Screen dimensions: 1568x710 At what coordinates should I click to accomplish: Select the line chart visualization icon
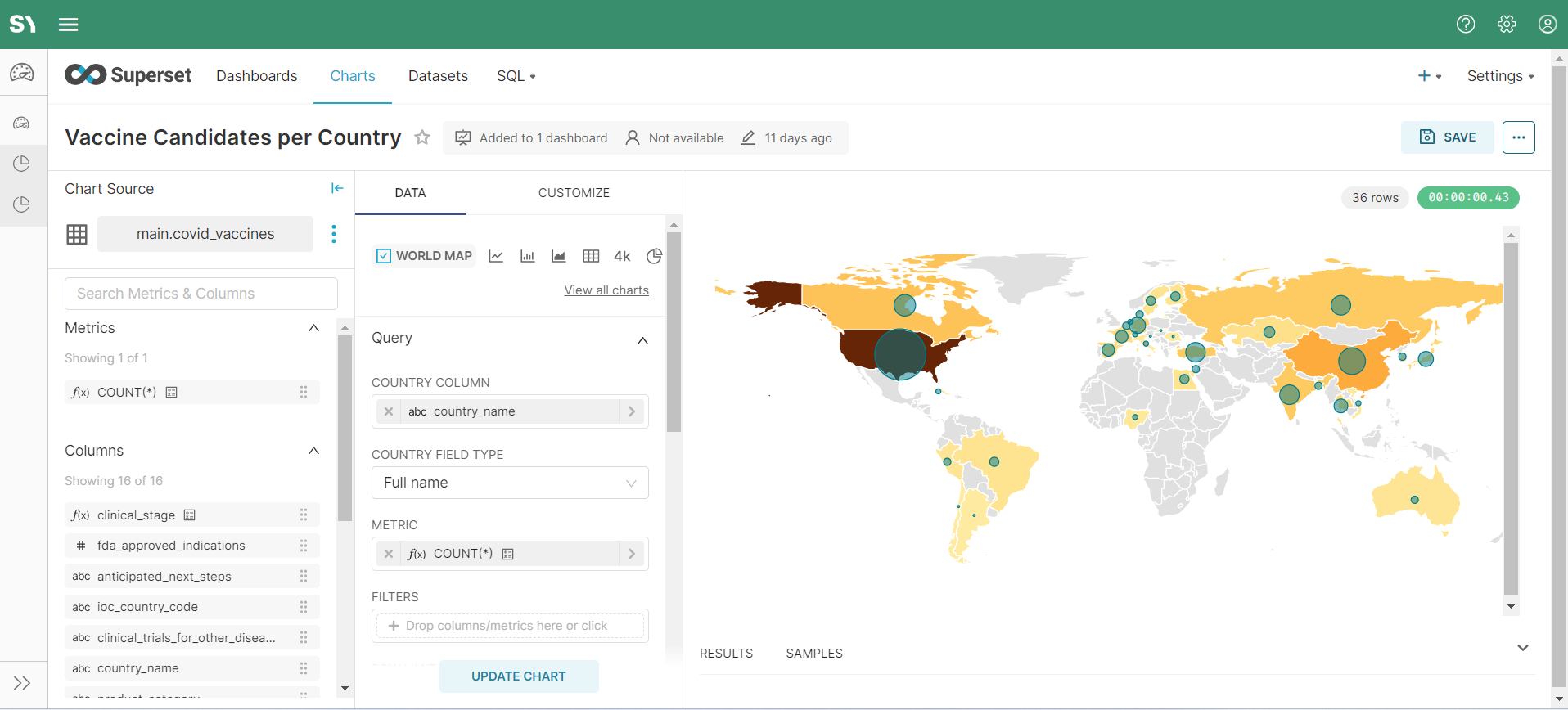click(496, 256)
